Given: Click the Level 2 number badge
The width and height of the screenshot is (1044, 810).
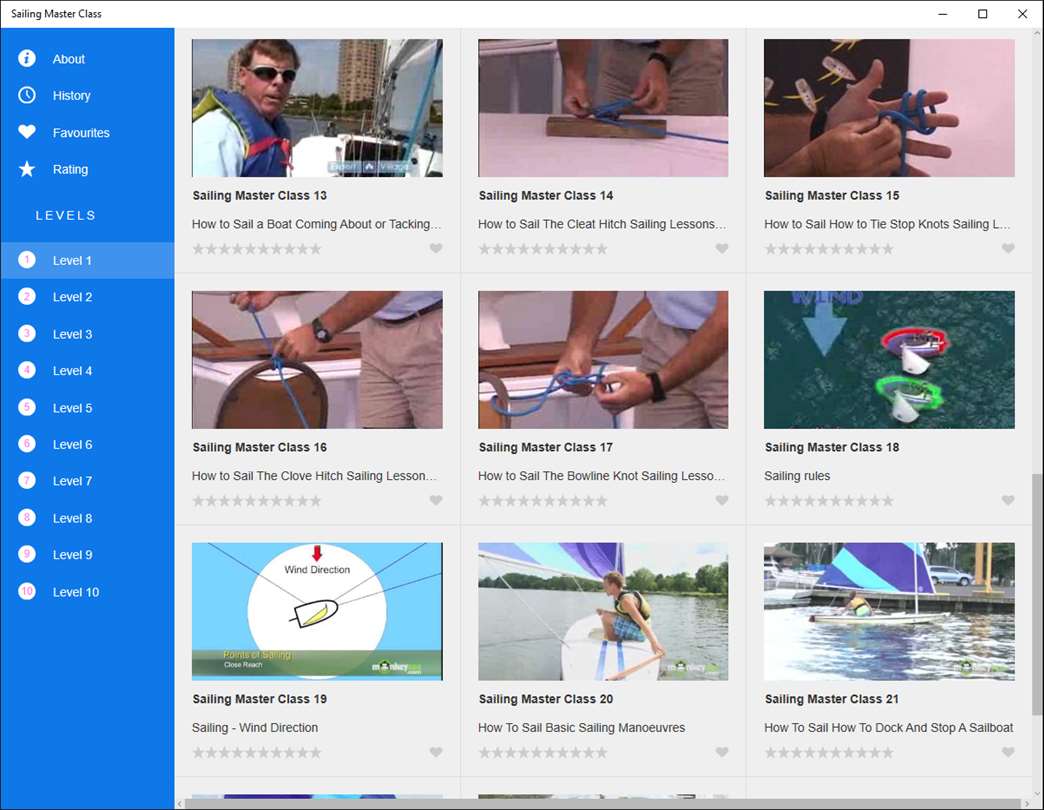Looking at the screenshot, I should click(27, 297).
